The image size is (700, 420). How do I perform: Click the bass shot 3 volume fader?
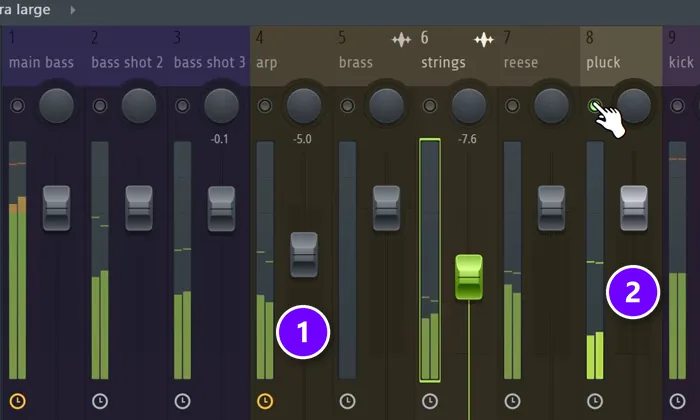click(x=221, y=208)
